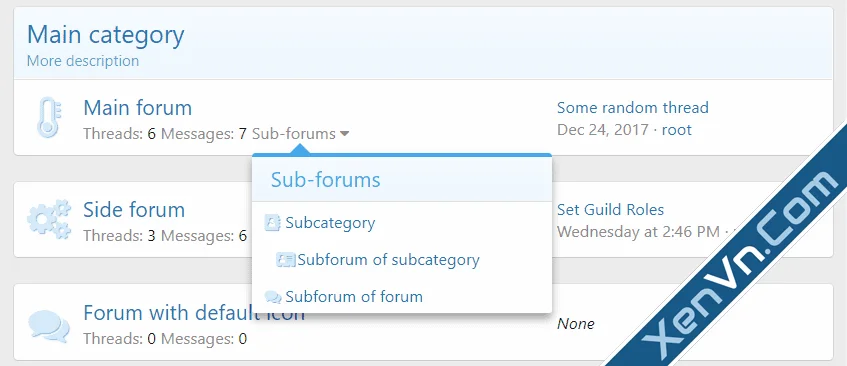Open the Side forum title

click(x=134, y=209)
